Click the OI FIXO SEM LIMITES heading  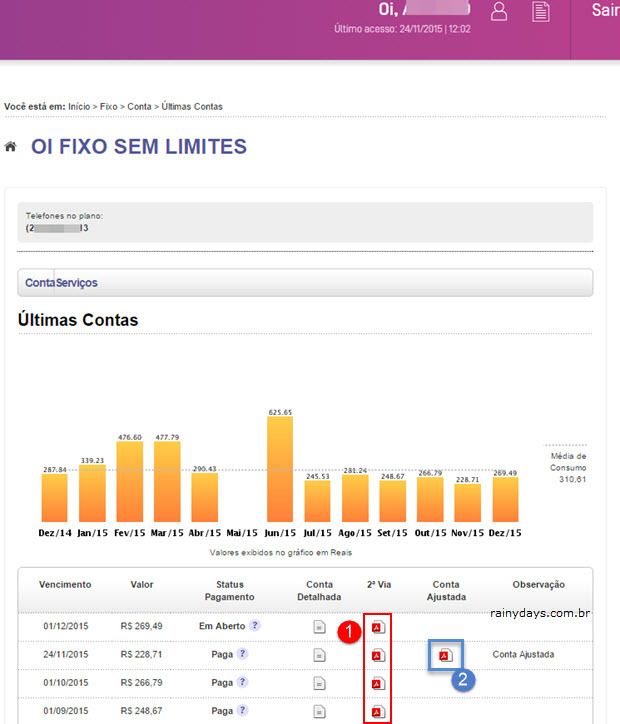click(139, 146)
